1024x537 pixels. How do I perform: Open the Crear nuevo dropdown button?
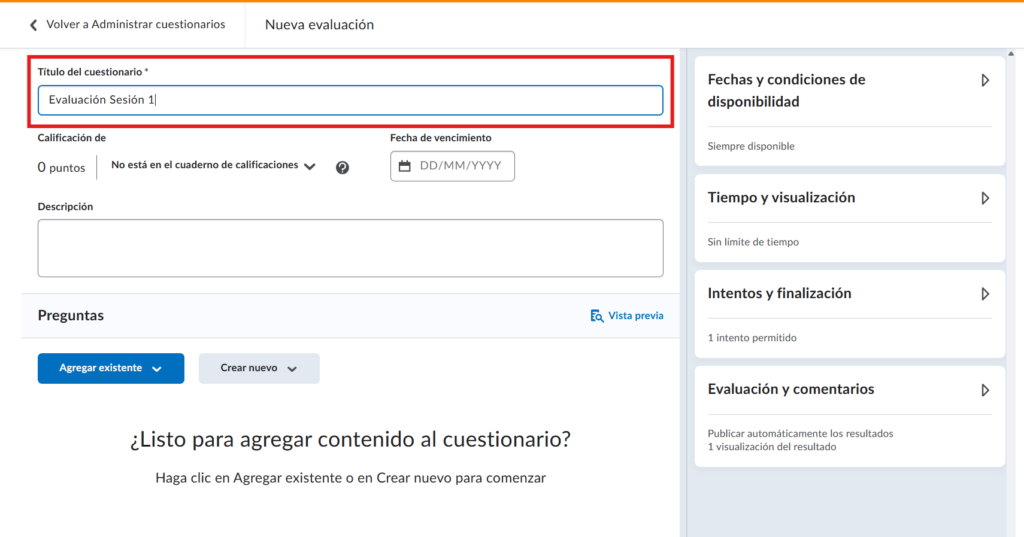click(x=259, y=368)
